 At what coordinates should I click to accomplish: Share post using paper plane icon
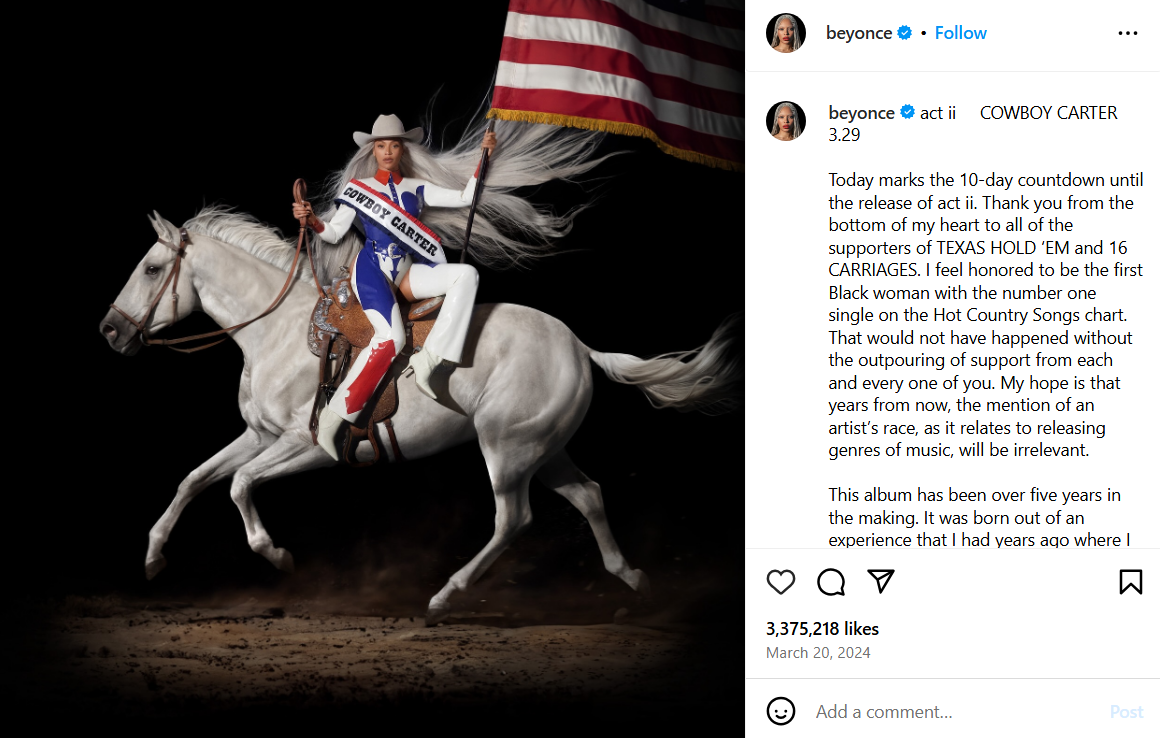click(881, 581)
